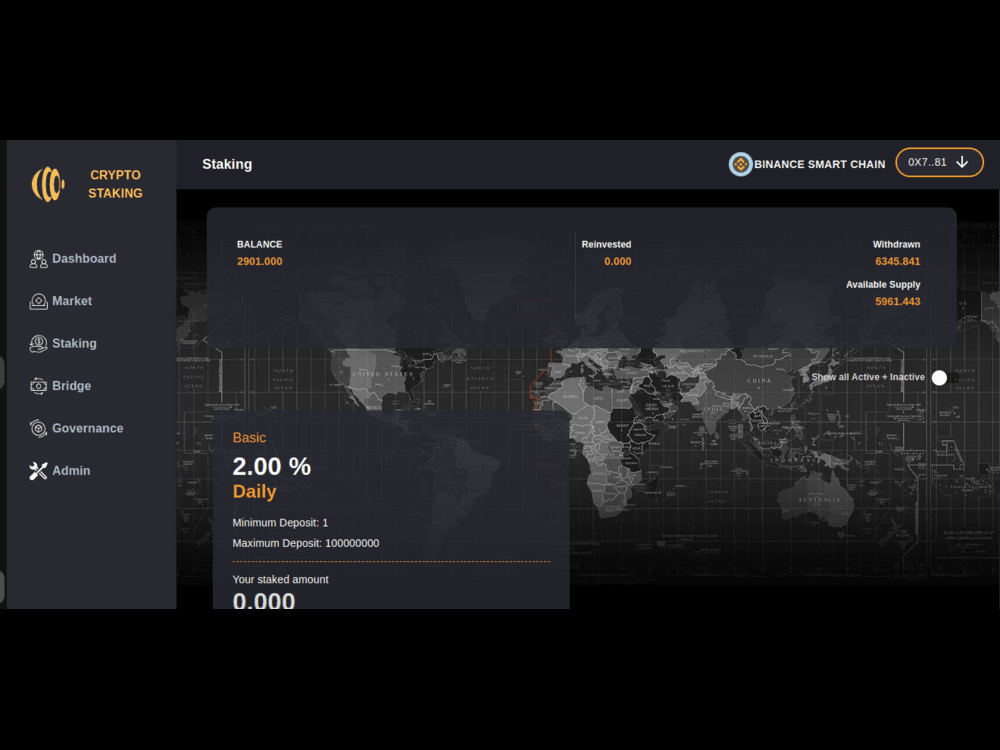Click the Staking page heading
Image resolution: width=1000 pixels, height=750 pixels.
tap(227, 165)
